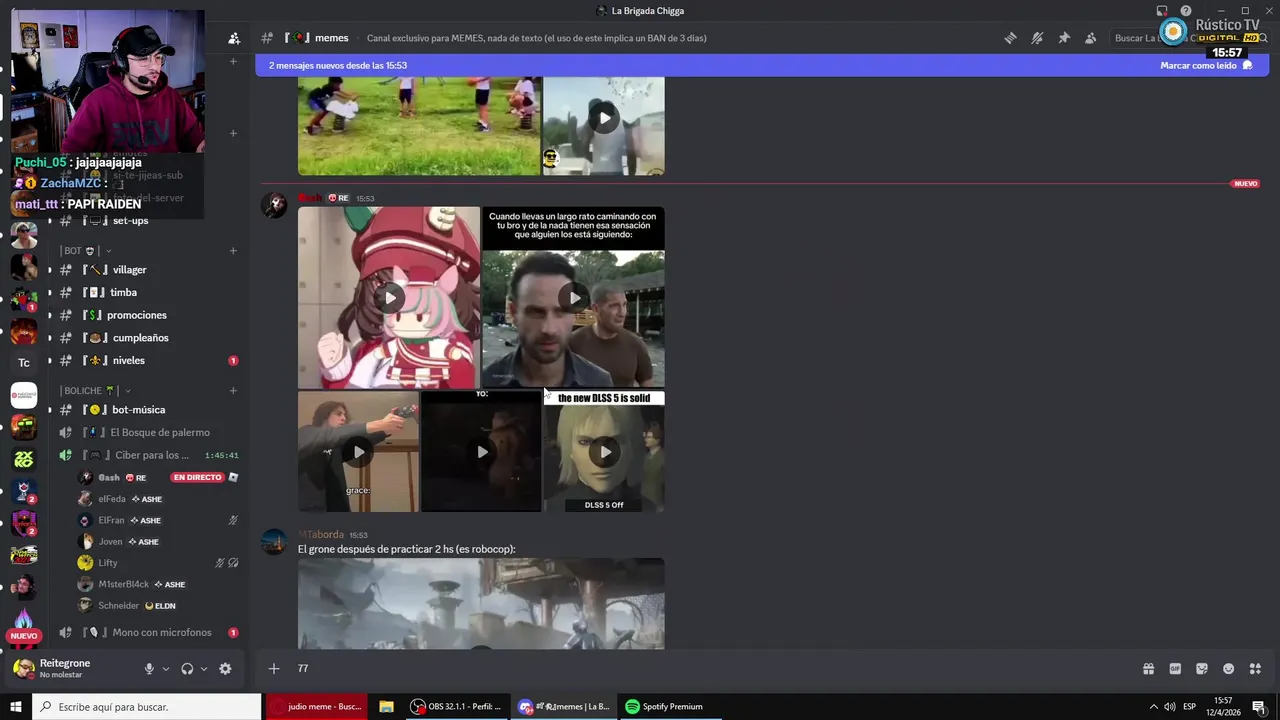Open headphone output options arrow
This screenshot has height=720, width=1280.
(x=204, y=669)
